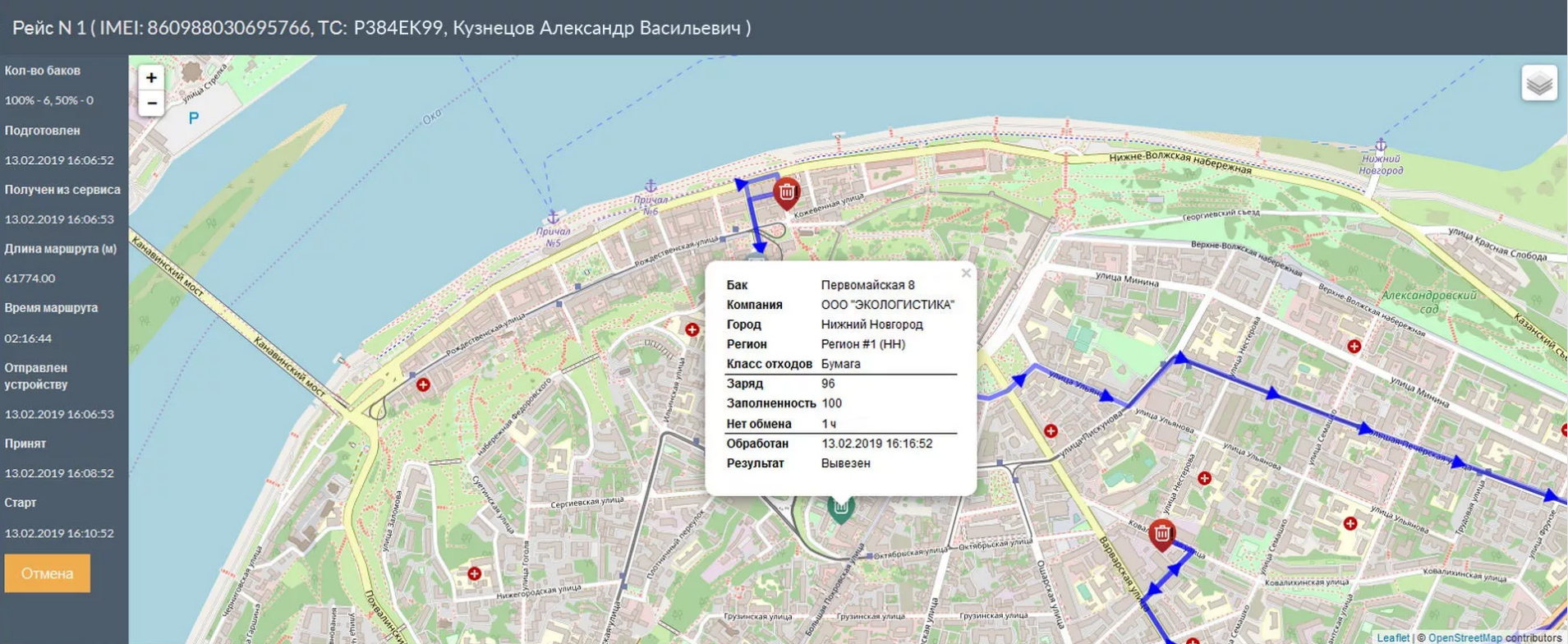Click the bin count value '100% - 6, 50% - 0'
This screenshot has height=644, width=1568.
coord(49,100)
